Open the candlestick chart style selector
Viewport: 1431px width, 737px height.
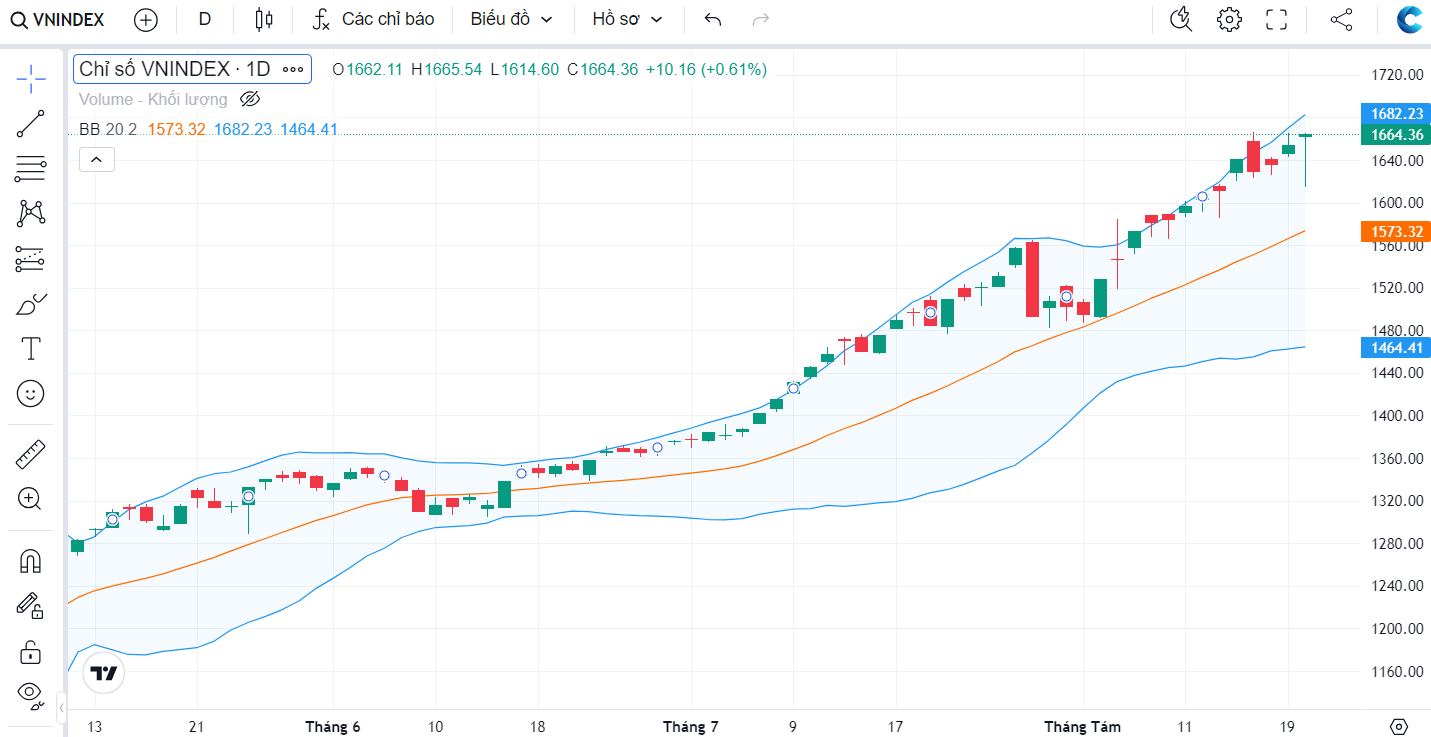(263, 19)
